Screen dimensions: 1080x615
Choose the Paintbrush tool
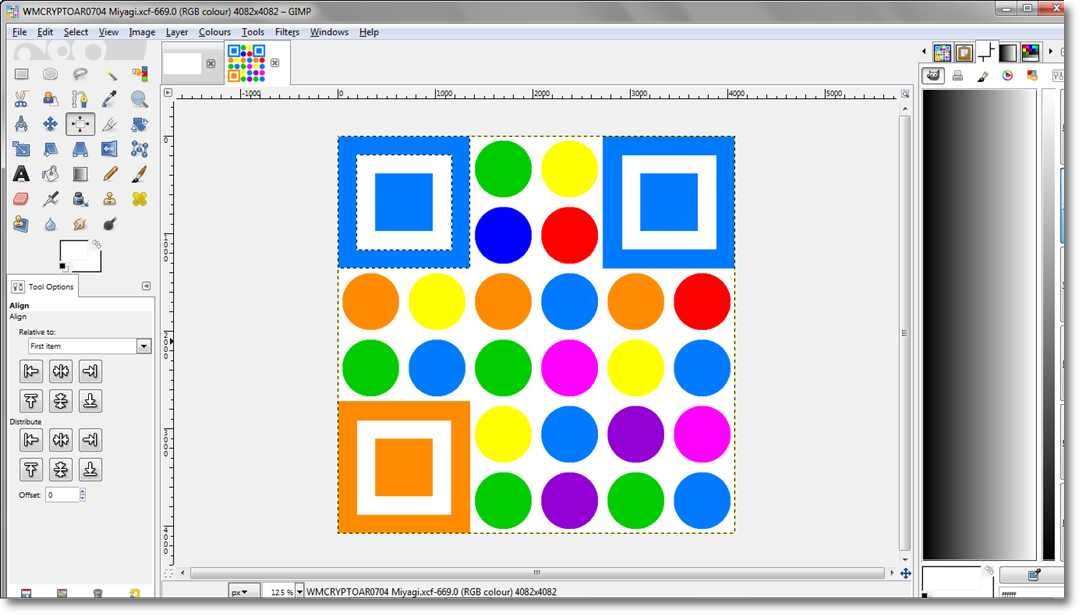[139, 174]
